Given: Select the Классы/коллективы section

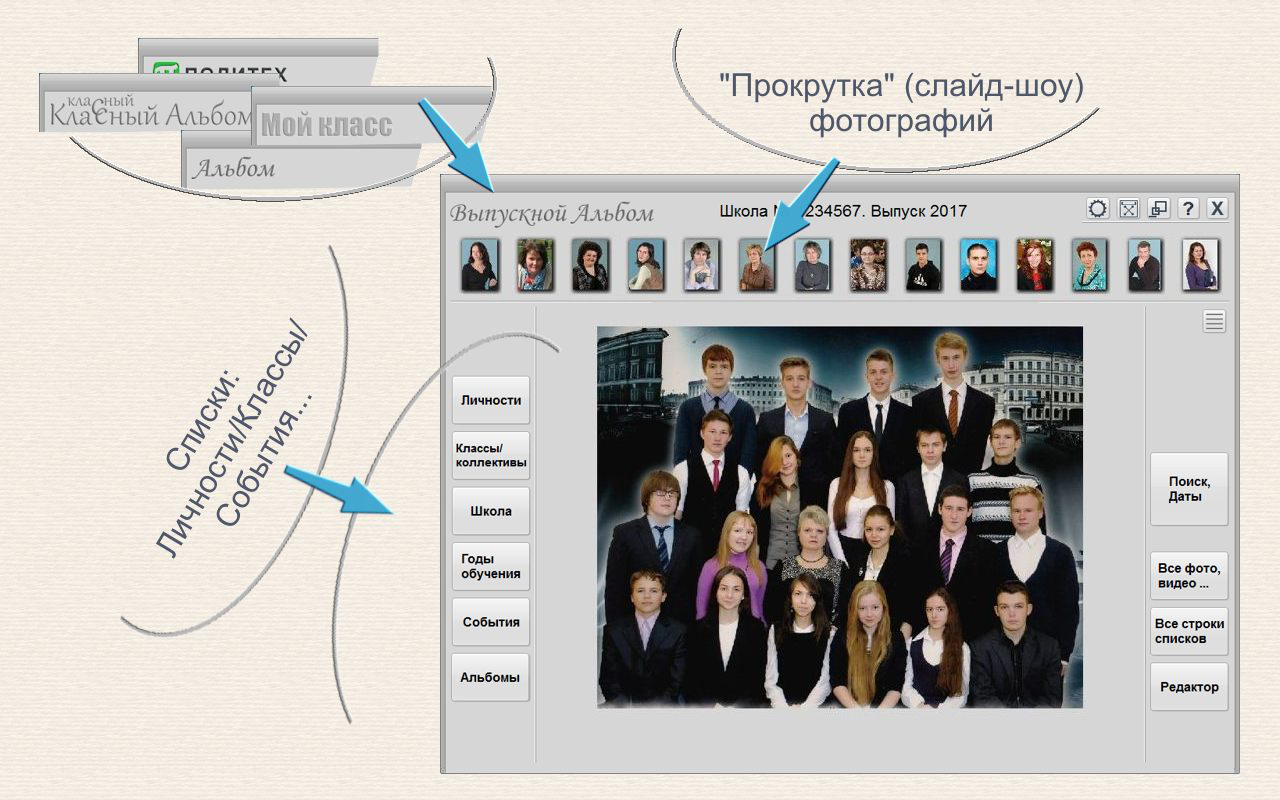Looking at the screenshot, I should (x=490, y=455).
